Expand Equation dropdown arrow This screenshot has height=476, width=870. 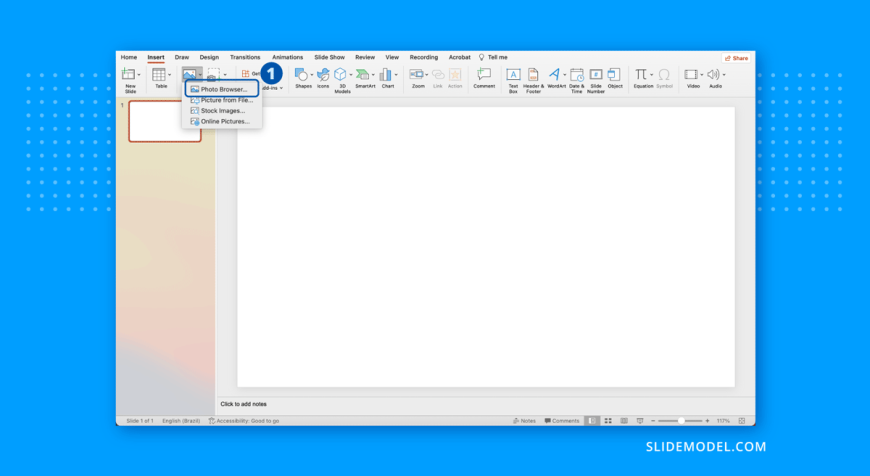pyautogui.click(x=651, y=75)
